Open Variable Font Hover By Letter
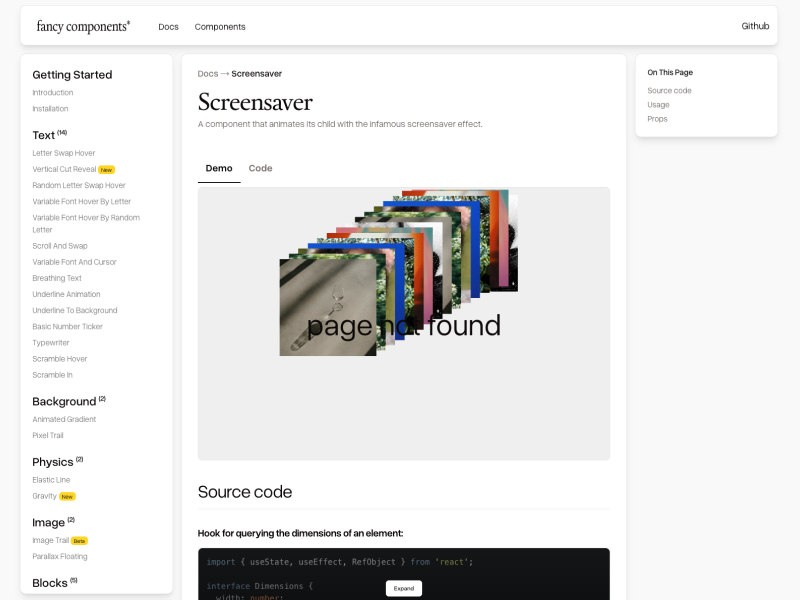This screenshot has width=800, height=600. click(x=82, y=202)
